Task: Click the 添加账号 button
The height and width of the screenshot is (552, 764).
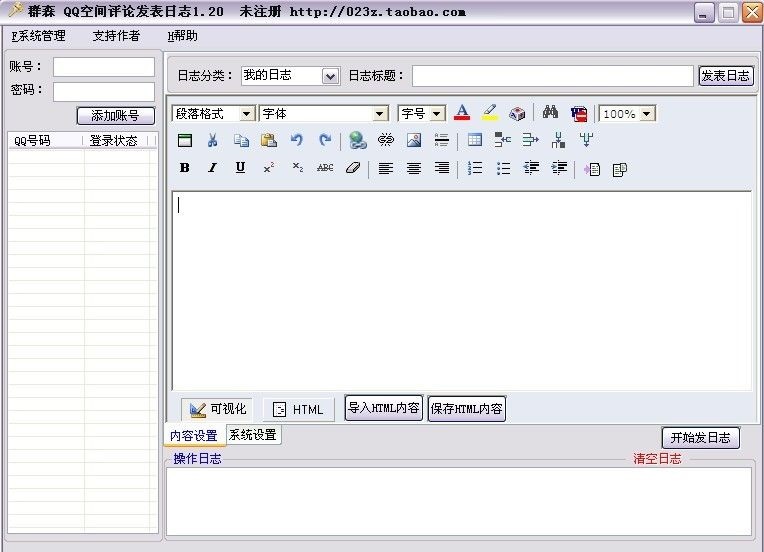Action: point(115,115)
